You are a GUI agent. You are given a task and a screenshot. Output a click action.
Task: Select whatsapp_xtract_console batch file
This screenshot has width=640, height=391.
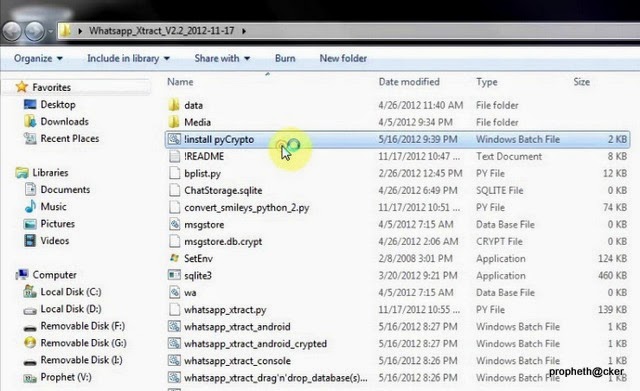[x=237, y=361]
